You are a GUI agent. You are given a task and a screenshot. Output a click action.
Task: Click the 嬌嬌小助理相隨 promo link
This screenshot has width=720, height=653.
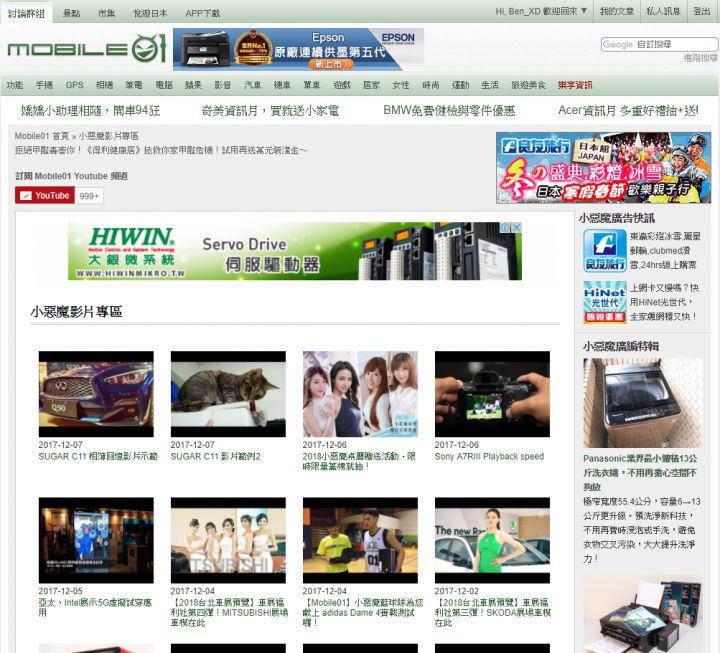[90, 110]
